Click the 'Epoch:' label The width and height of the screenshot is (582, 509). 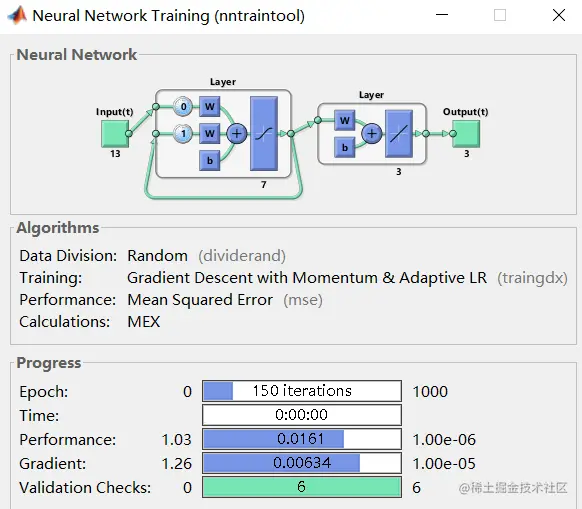click(x=44, y=392)
